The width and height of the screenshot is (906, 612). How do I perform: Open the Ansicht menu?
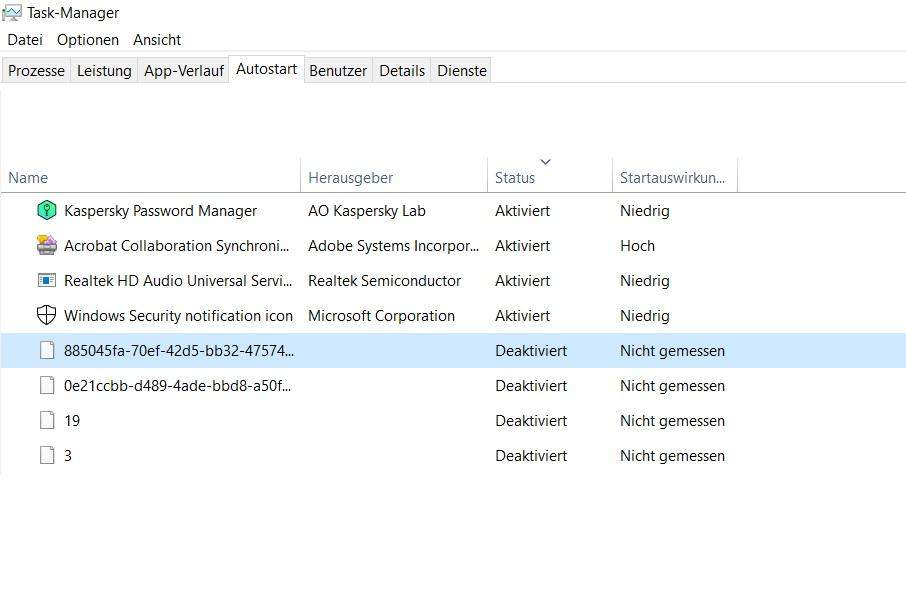157,40
